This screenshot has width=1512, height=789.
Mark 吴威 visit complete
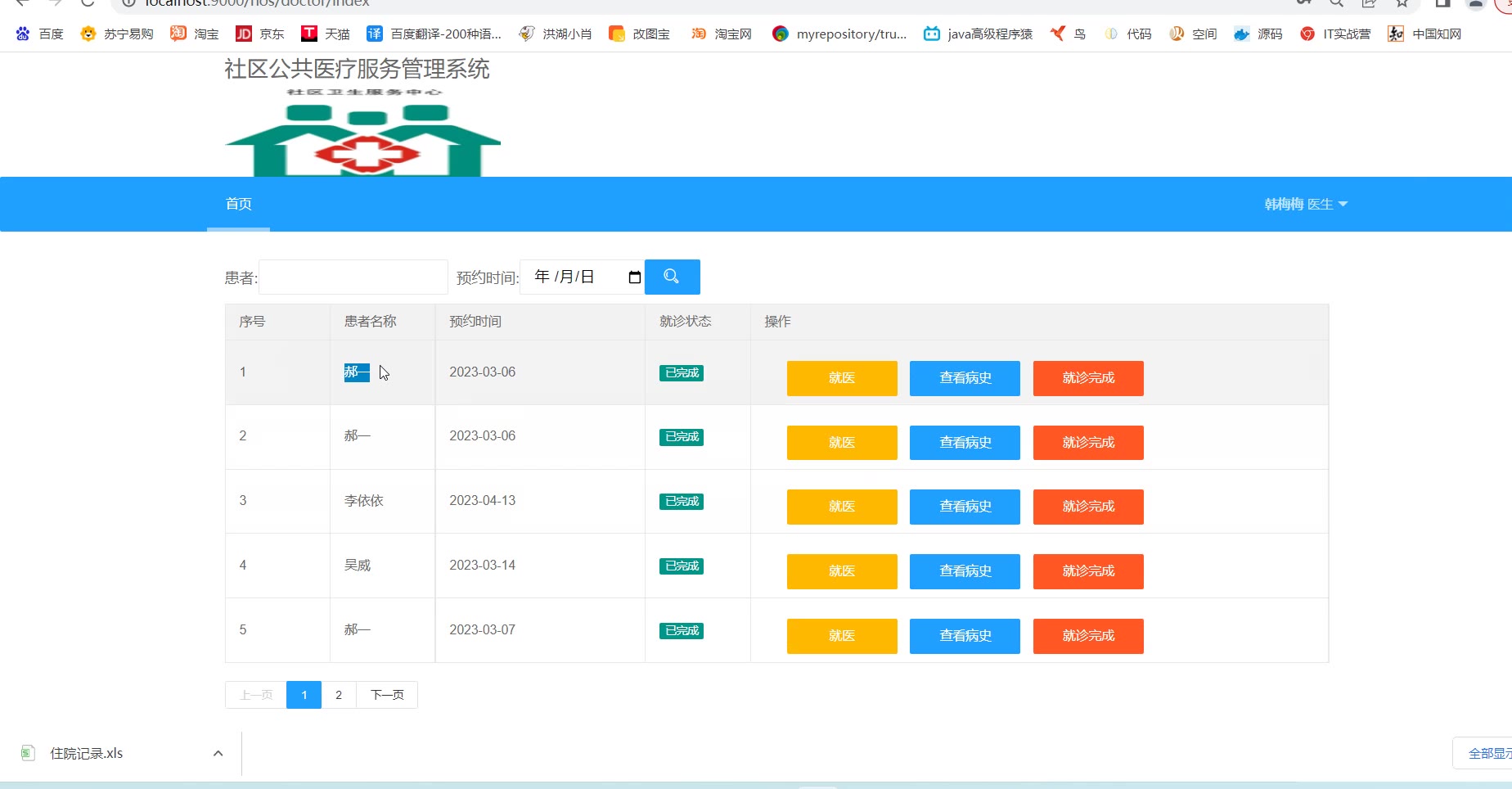(1088, 571)
